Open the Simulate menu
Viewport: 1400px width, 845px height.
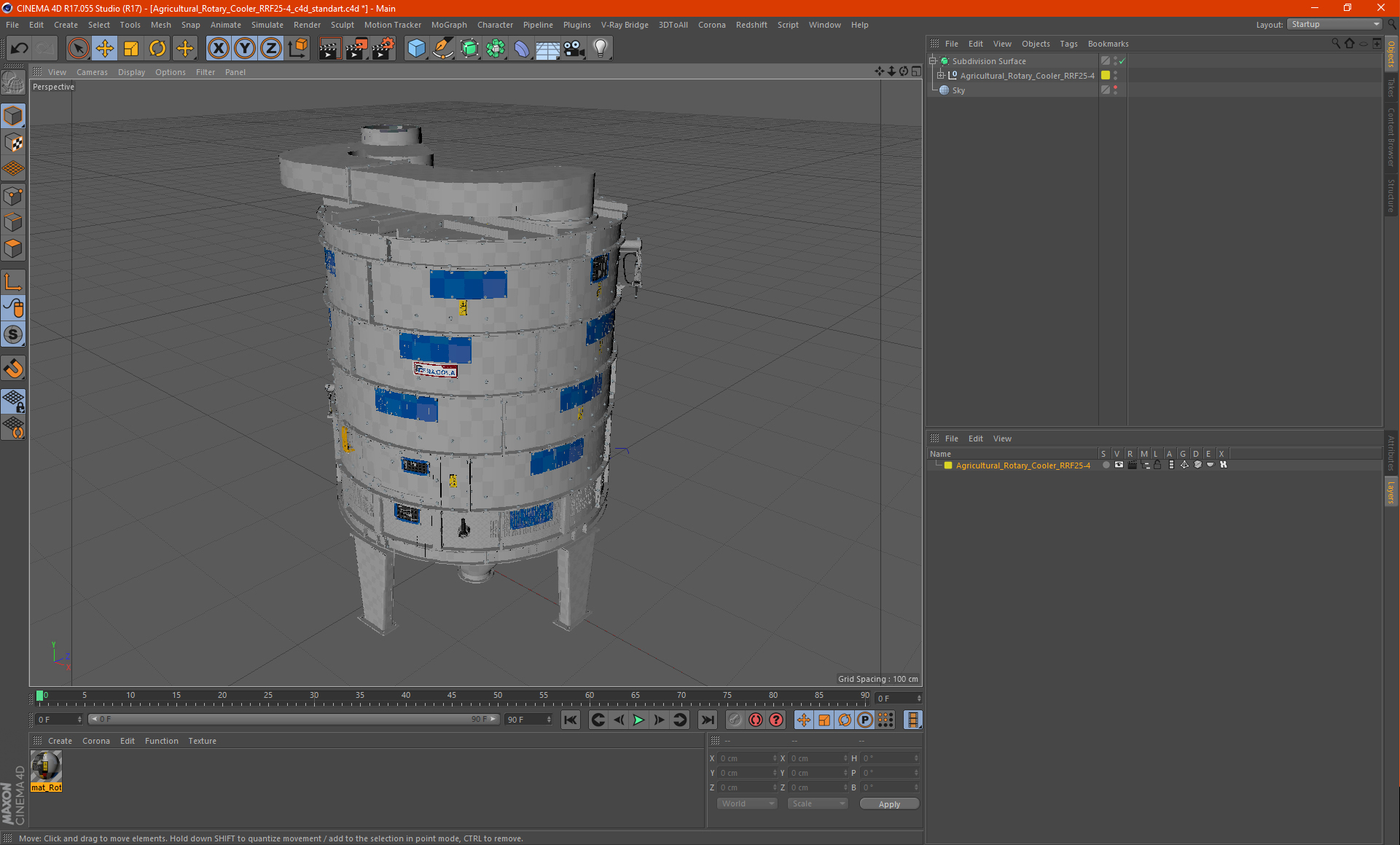coord(267,25)
